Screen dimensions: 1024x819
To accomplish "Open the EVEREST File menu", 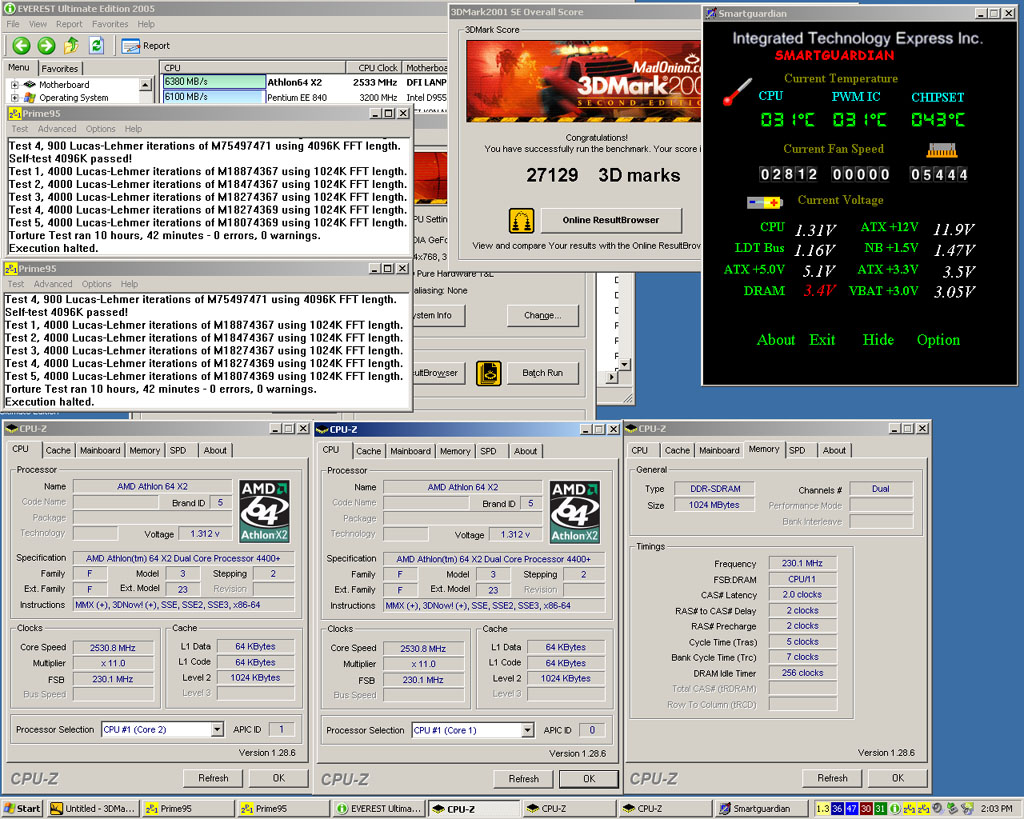I will 13,24.
